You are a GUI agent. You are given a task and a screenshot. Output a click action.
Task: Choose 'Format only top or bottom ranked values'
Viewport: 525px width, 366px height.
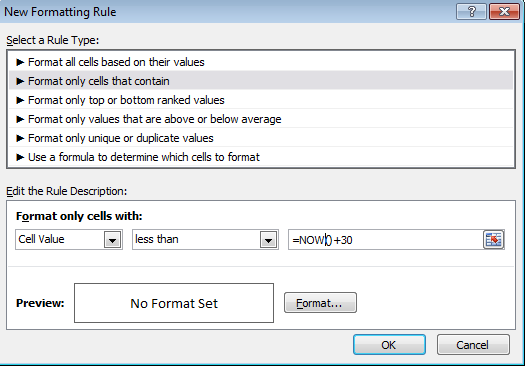tap(261, 100)
